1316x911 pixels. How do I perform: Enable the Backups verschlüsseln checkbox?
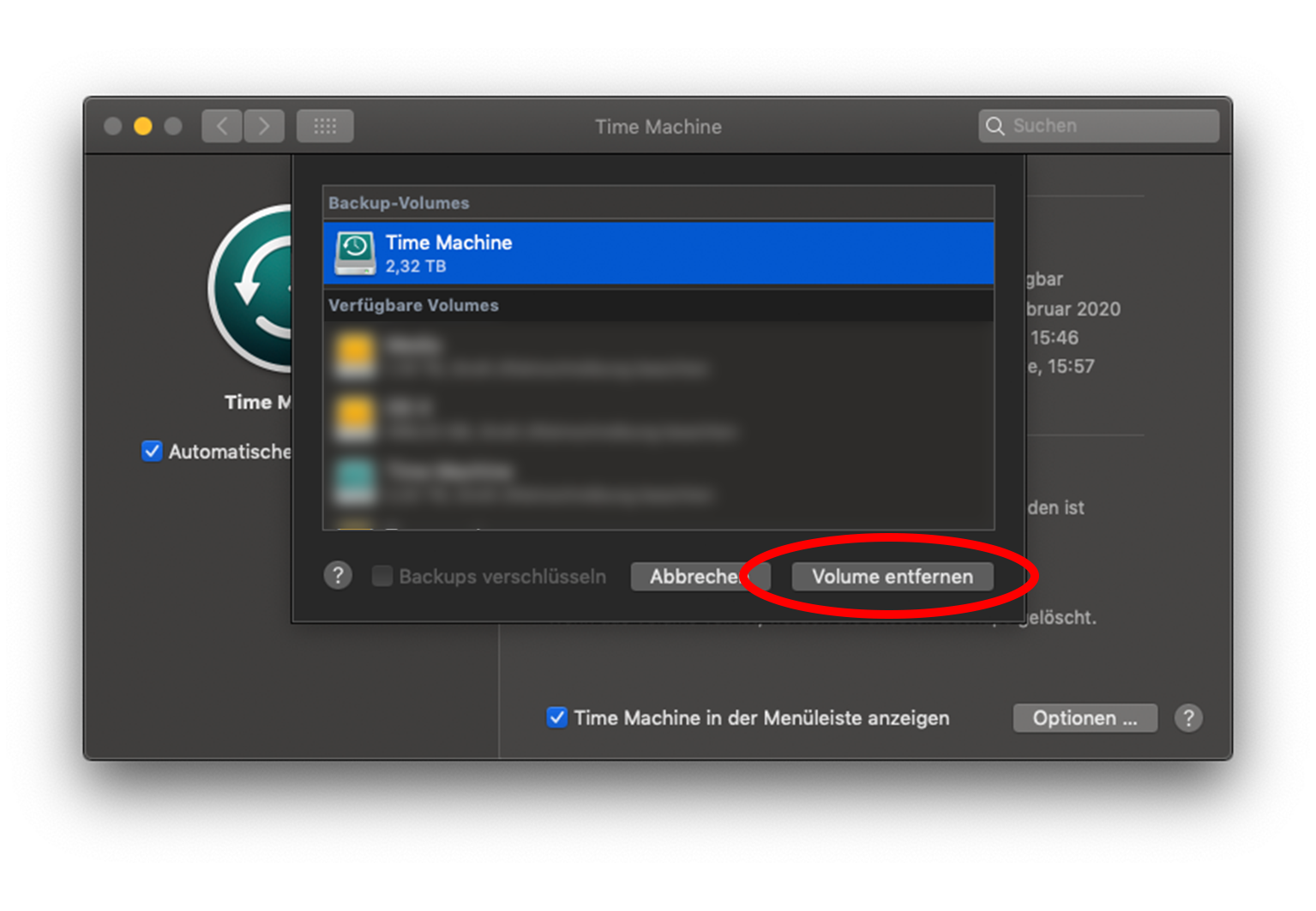tap(382, 577)
